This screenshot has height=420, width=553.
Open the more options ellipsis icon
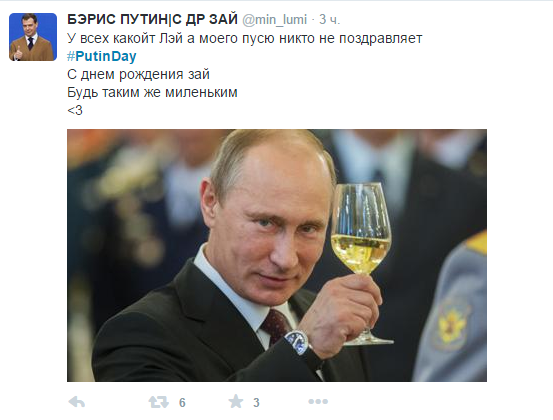[x=318, y=401]
